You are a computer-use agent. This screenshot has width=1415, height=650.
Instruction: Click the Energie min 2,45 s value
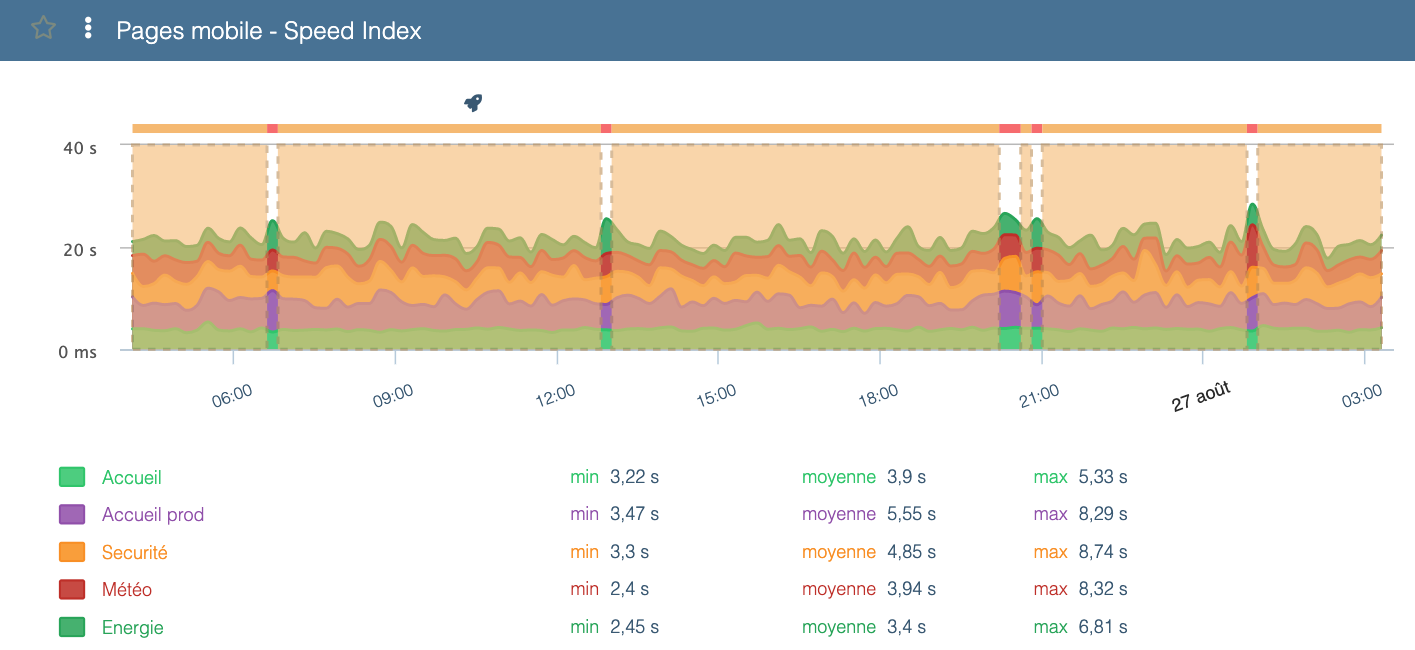[x=634, y=627]
